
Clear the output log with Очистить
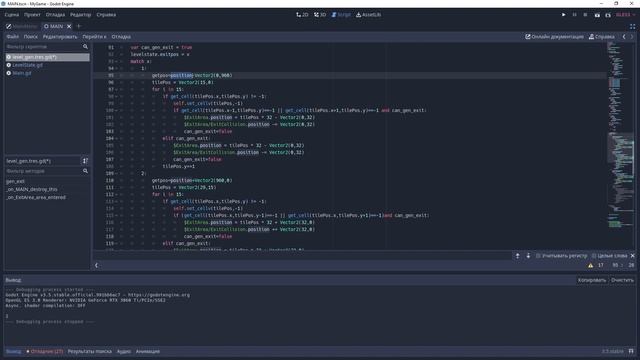622,280
